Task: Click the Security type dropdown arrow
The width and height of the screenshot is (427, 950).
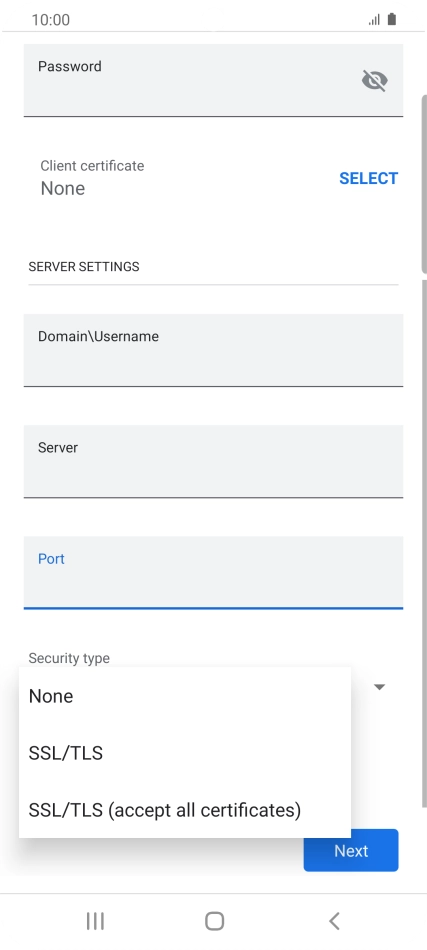Action: coord(379,687)
